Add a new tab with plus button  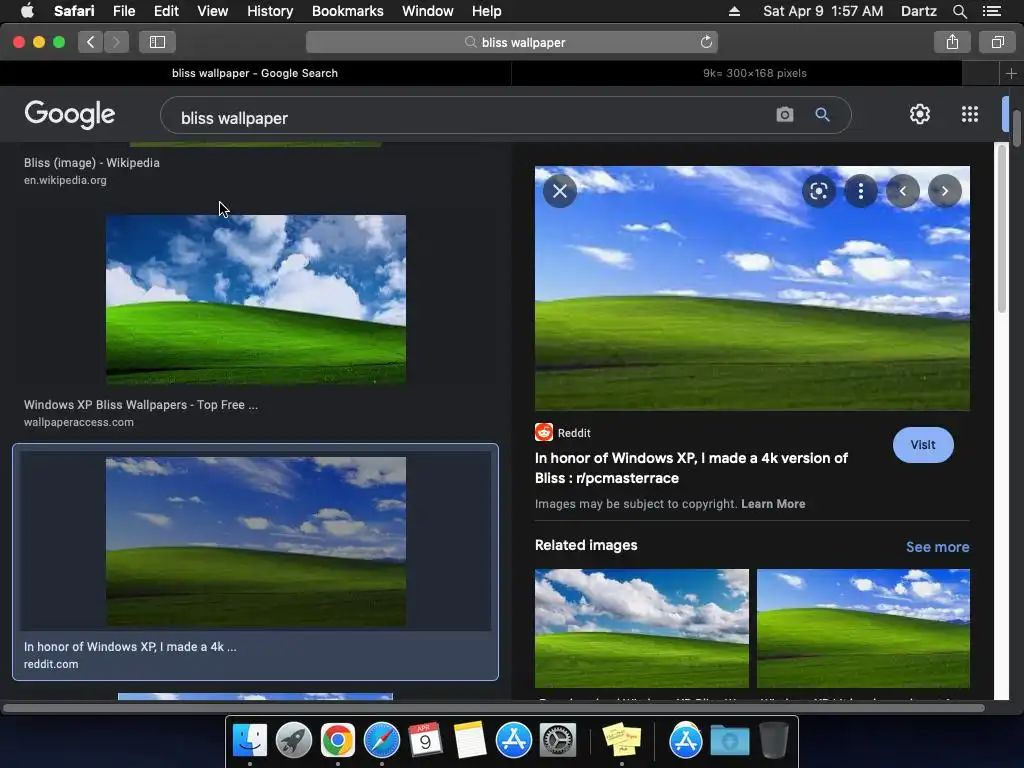pyautogui.click(x=1011, y=73)
